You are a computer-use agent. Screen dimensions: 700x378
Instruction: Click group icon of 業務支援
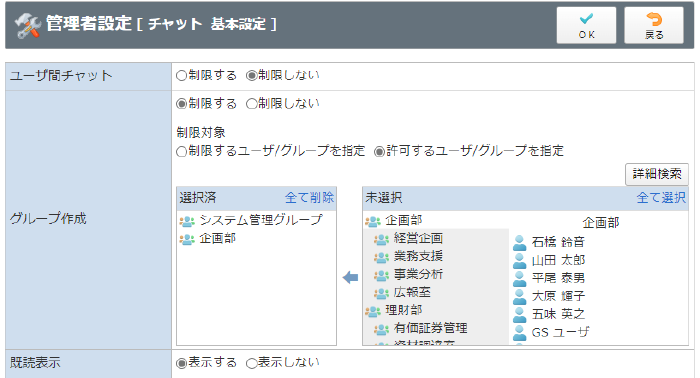coord(381,258)
